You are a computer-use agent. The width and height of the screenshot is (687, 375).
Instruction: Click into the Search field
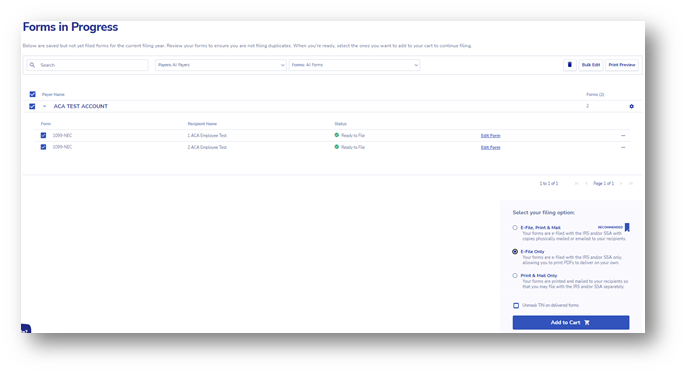click(88, 65)
